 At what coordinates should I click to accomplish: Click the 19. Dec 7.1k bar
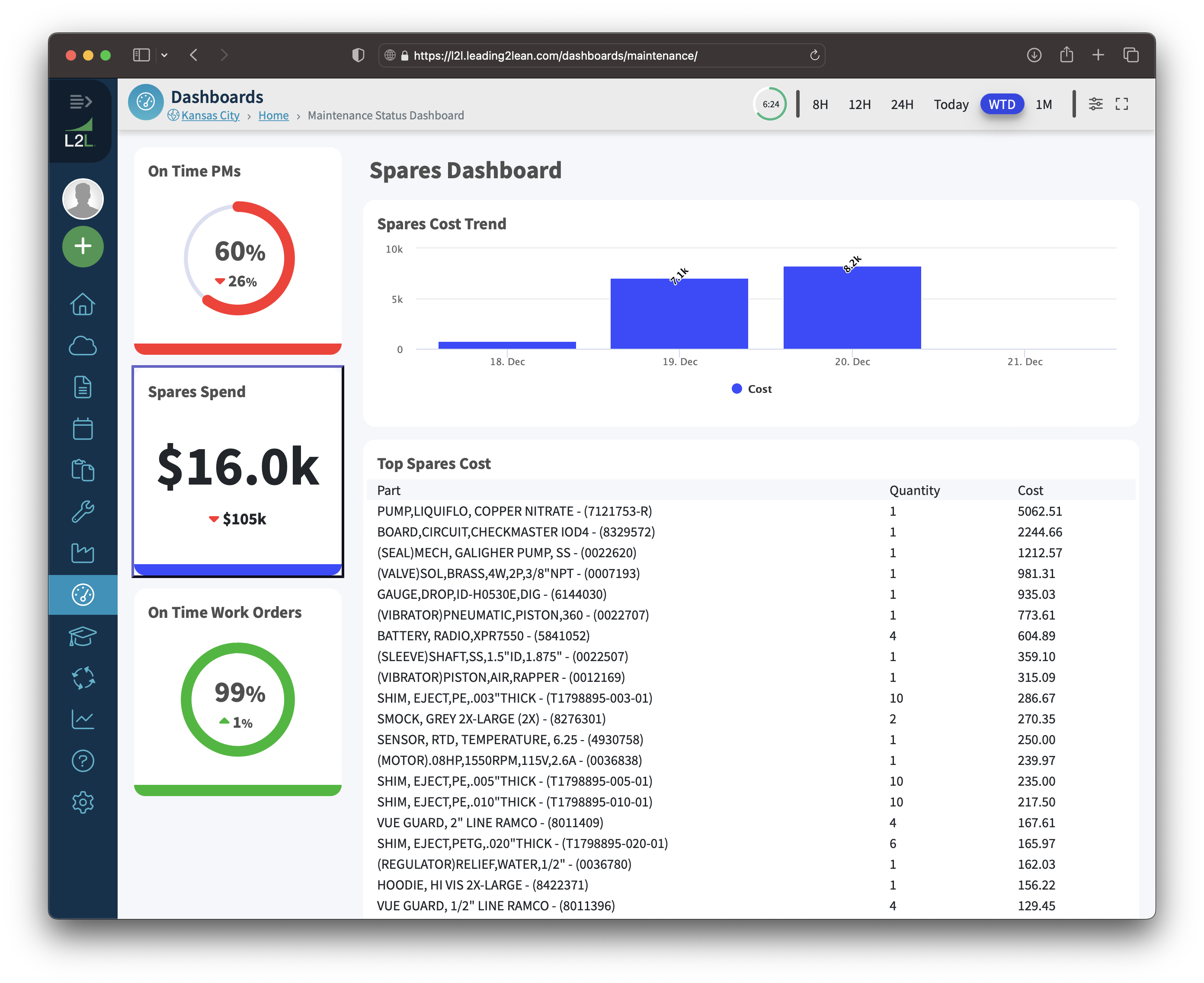[x=679, y=314]
